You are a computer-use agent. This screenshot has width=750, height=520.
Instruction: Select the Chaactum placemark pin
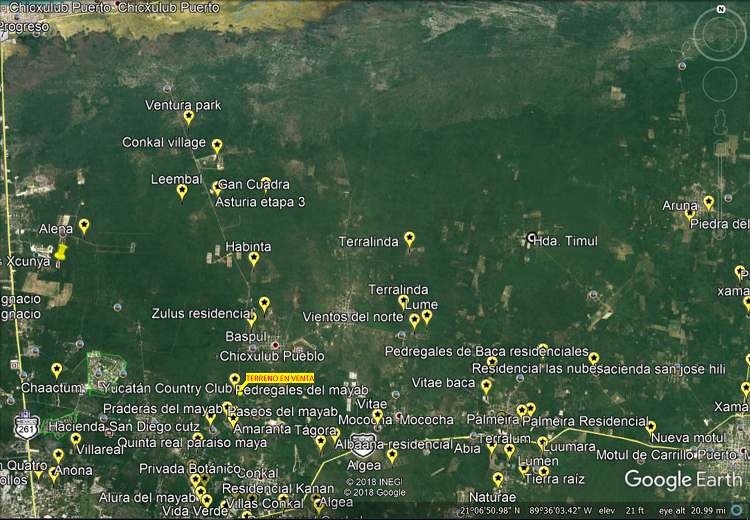[x=56, y=371]
